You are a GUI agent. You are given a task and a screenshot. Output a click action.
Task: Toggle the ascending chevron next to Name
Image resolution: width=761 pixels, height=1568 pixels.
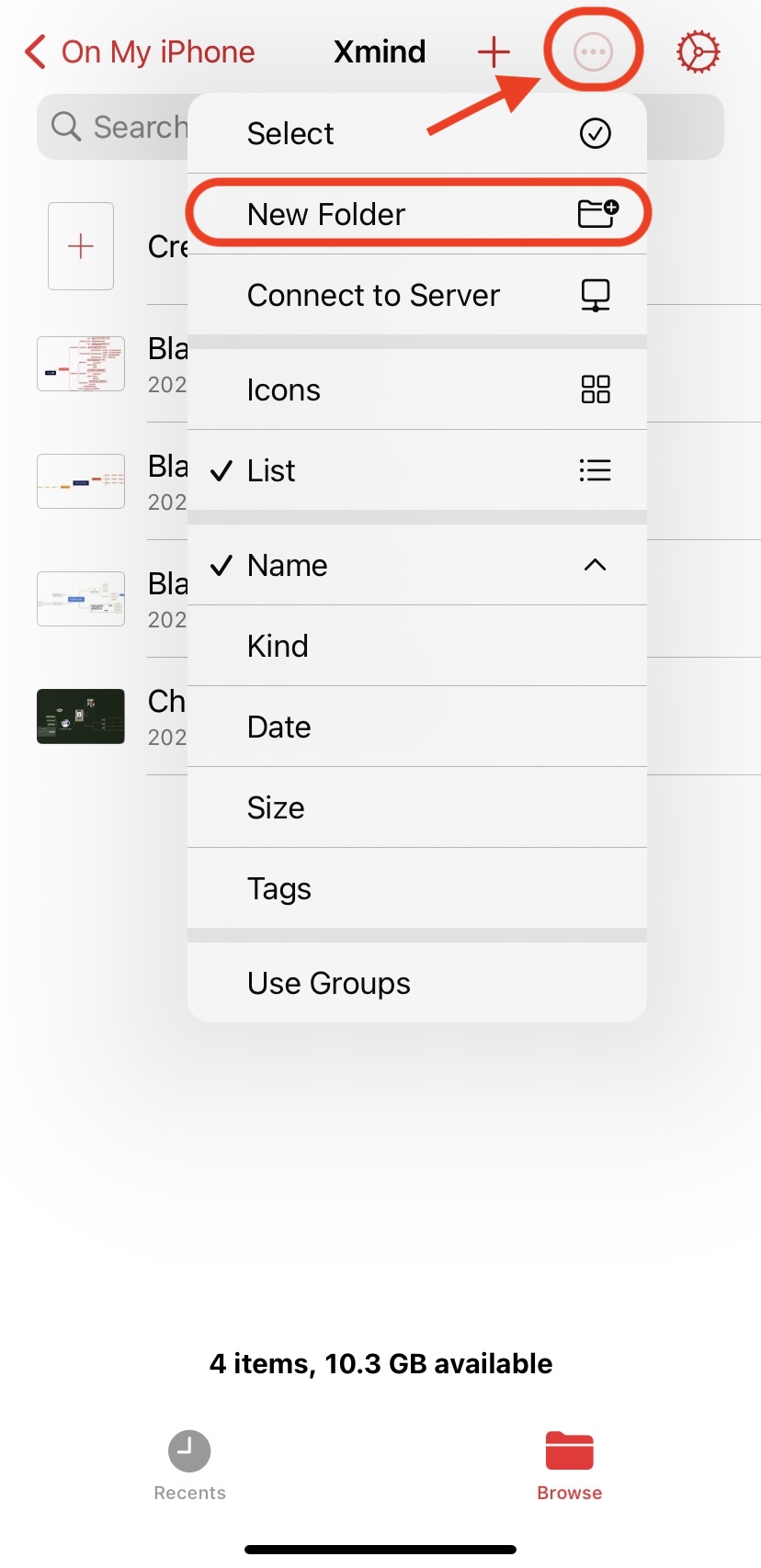(596, 565)
